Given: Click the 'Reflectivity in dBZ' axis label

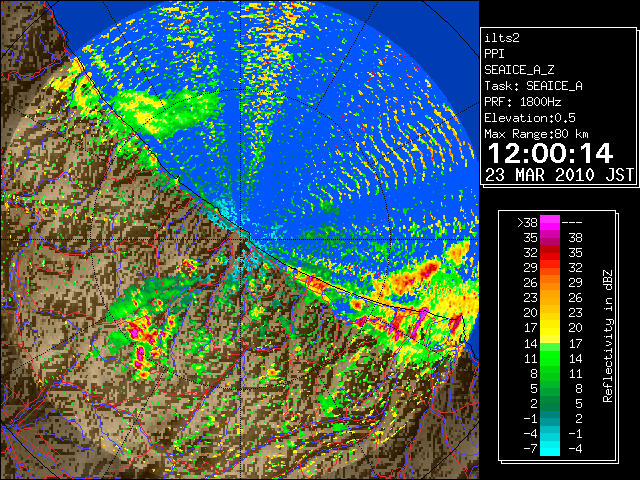Looking at the screenshot, I should pyautogui.click(x=608, y=336).
